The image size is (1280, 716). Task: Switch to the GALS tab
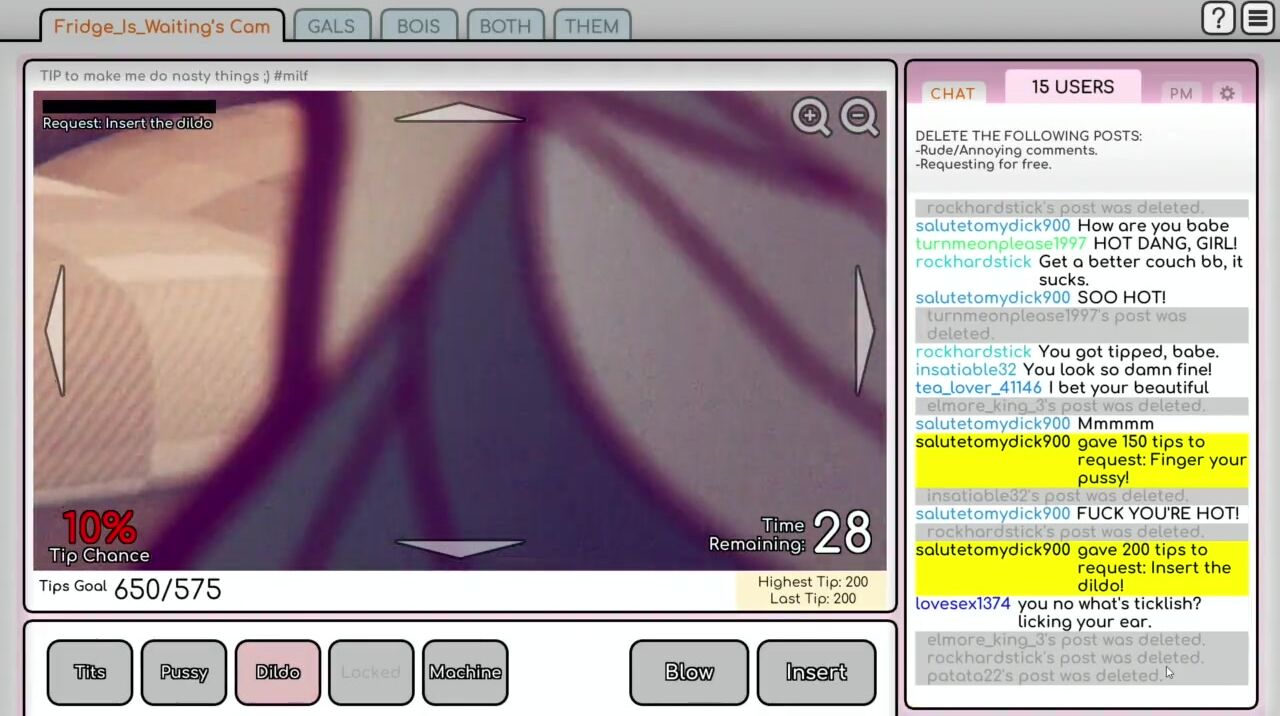click(331, 26)
